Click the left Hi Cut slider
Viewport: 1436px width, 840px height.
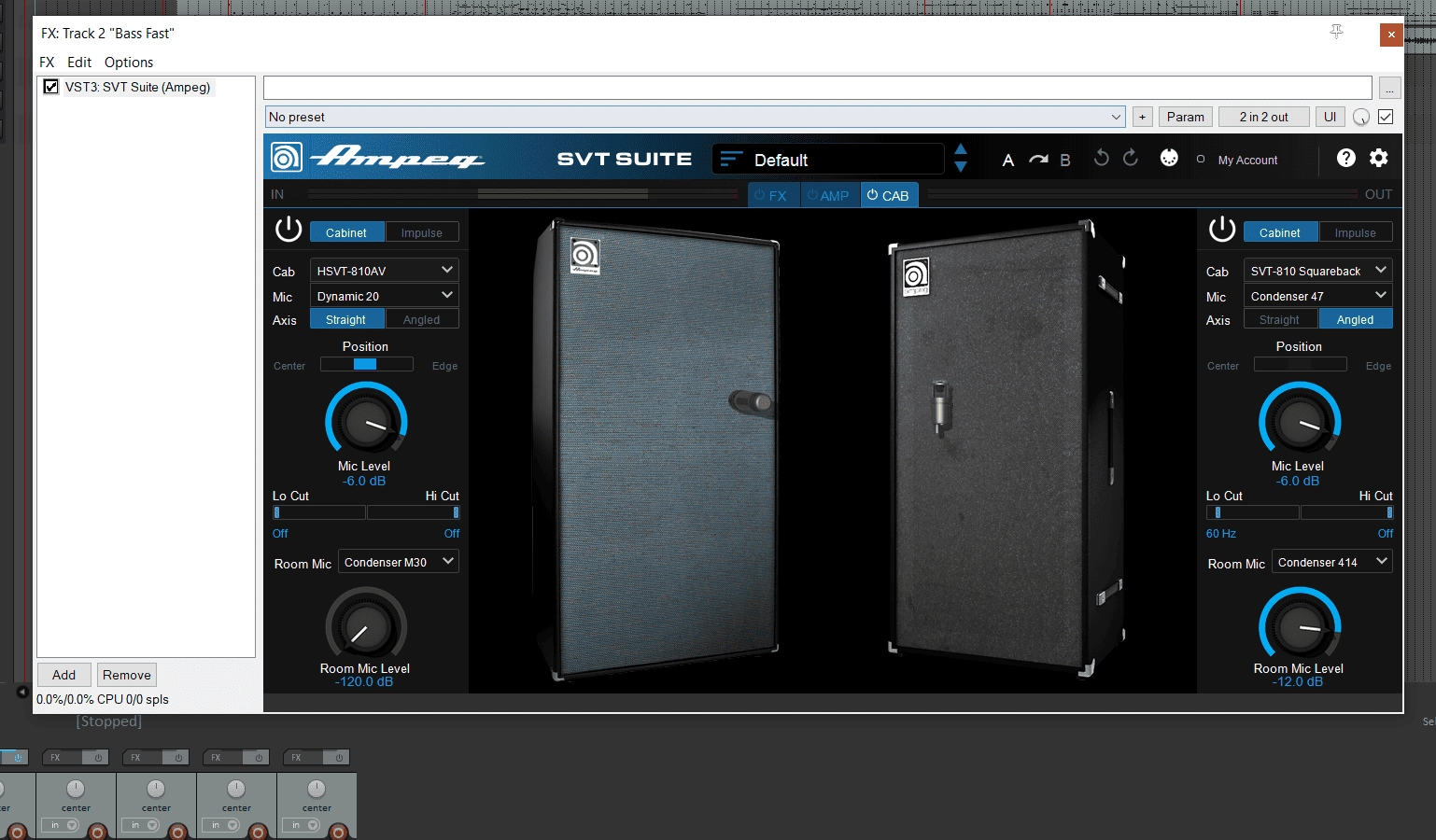tap(414, 512)
